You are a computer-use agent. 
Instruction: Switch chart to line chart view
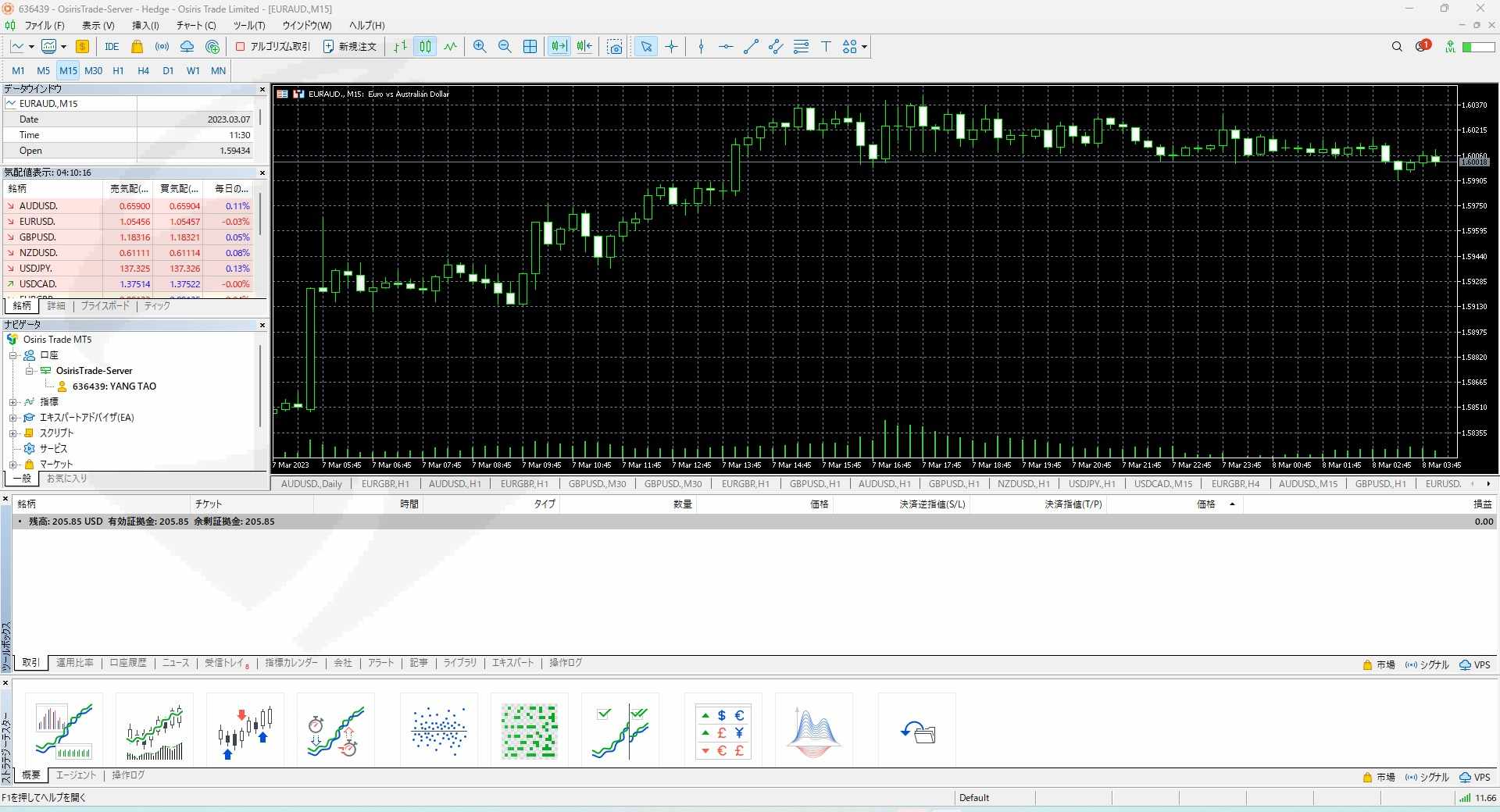451,47
